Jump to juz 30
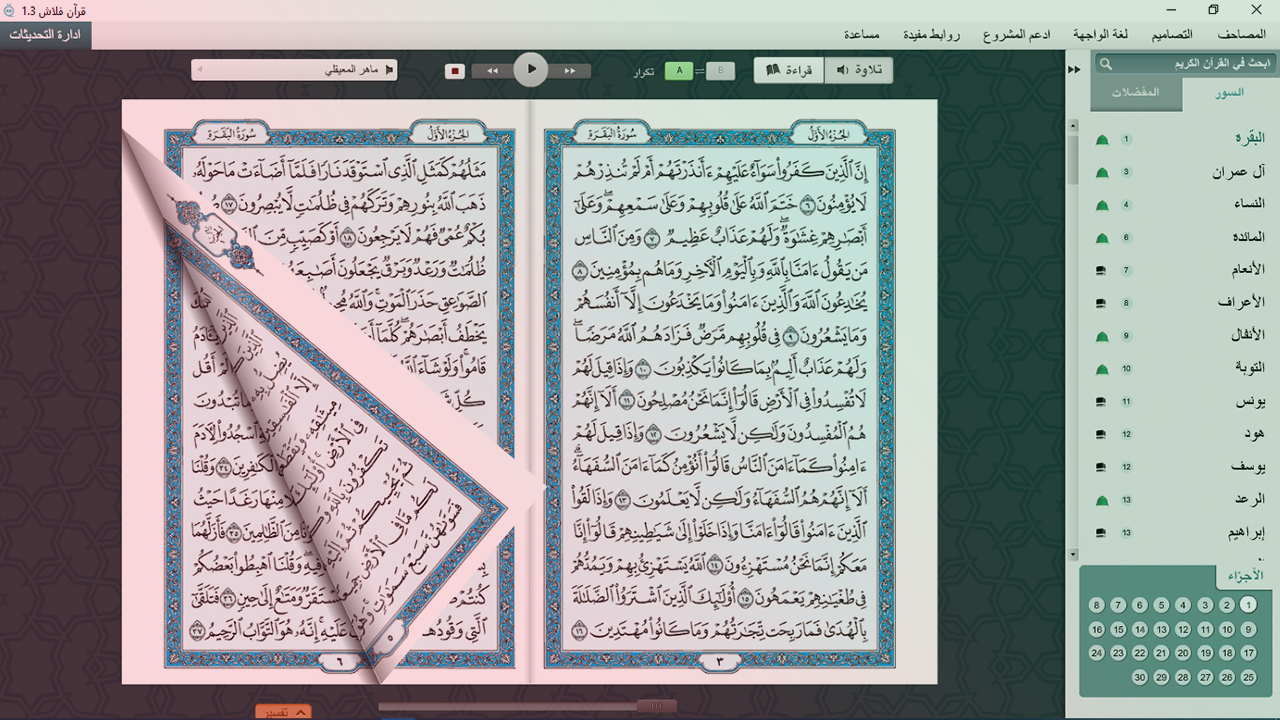1280x720 pixels. pos(1140,677)
